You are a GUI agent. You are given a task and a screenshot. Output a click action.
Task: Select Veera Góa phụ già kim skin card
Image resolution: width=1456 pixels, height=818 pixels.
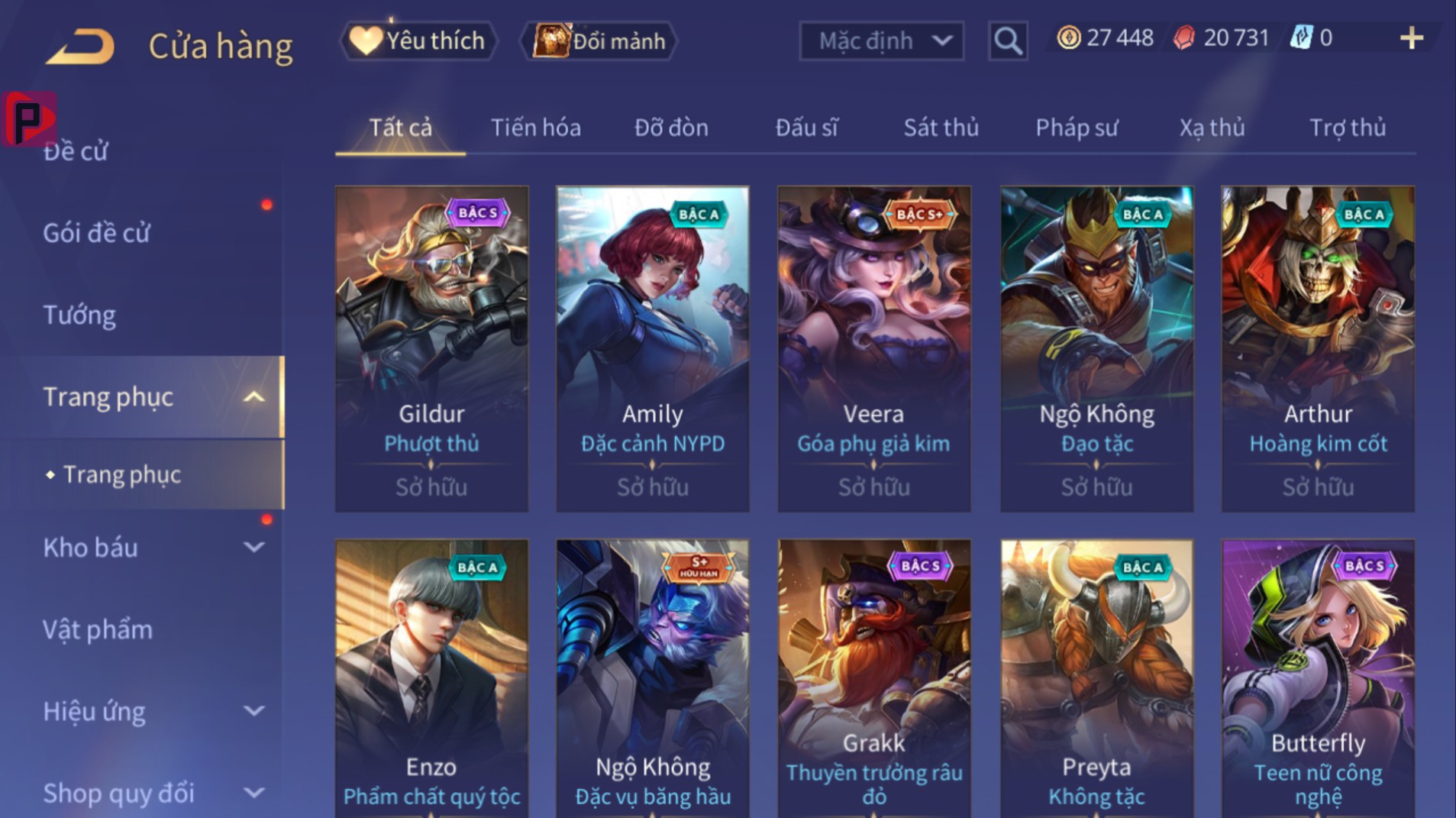(874, 349)
